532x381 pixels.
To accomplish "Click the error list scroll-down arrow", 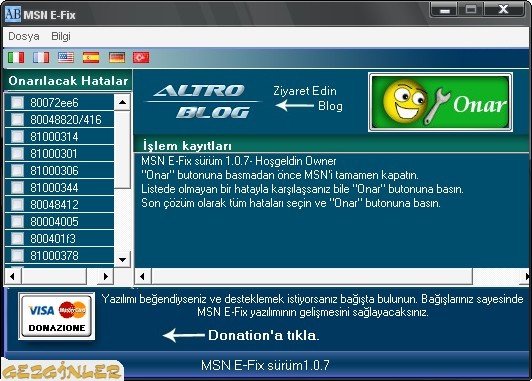I will [122, 260].
